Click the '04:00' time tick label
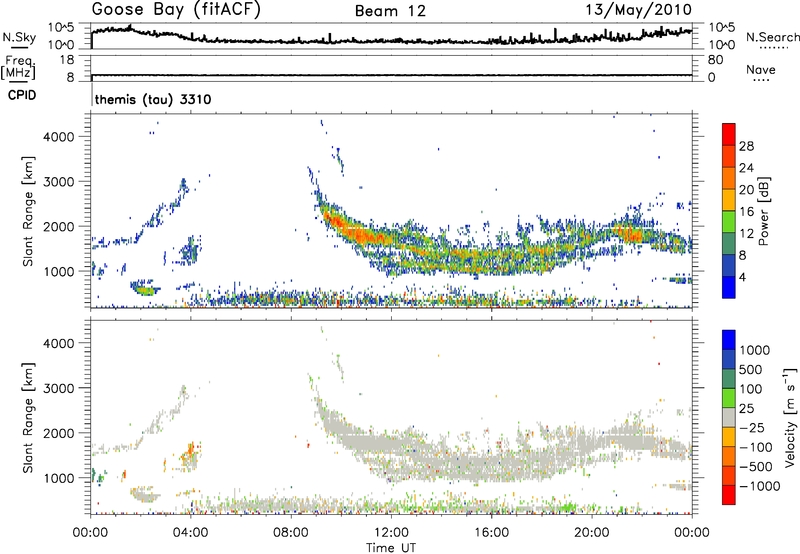 (x=191, y=533)
